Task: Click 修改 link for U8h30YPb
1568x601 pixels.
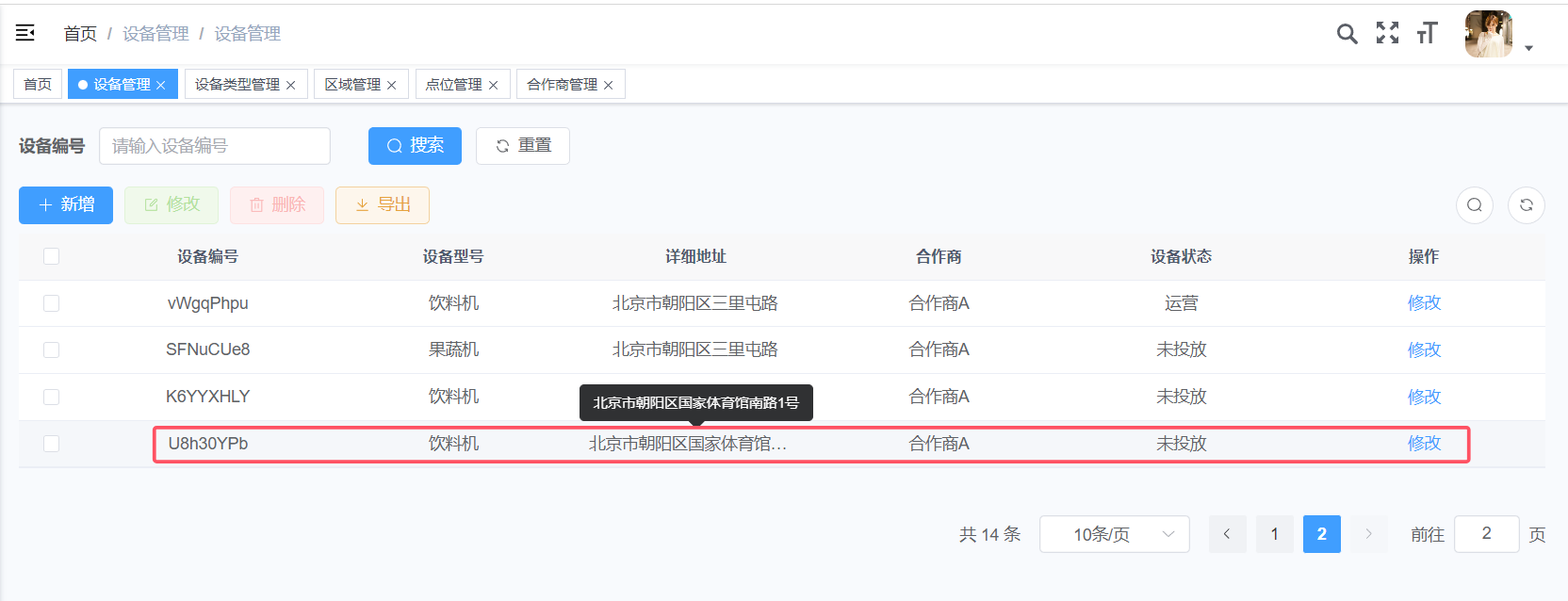Action: (x=1424, y=443)
